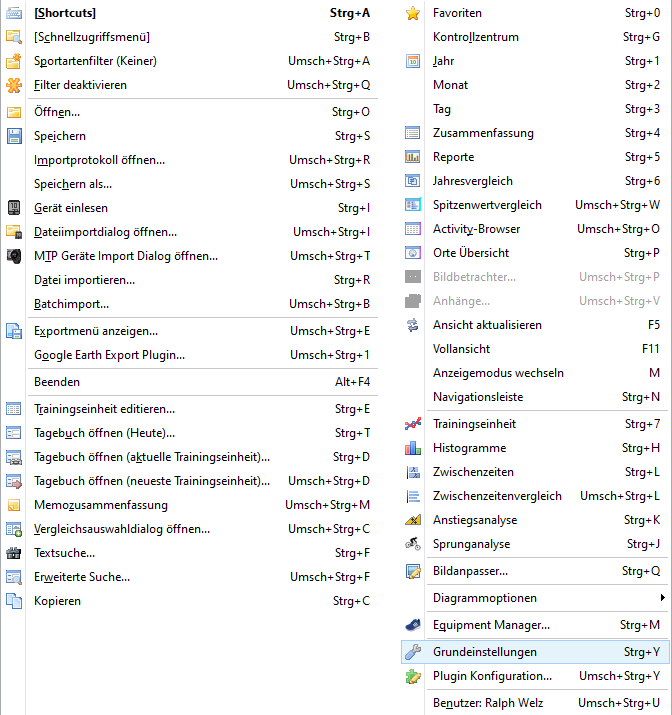Choose the Monat view entry
The width and height of the screenshot is (672, 715).
pyautogui.click(x=535, y=85)
